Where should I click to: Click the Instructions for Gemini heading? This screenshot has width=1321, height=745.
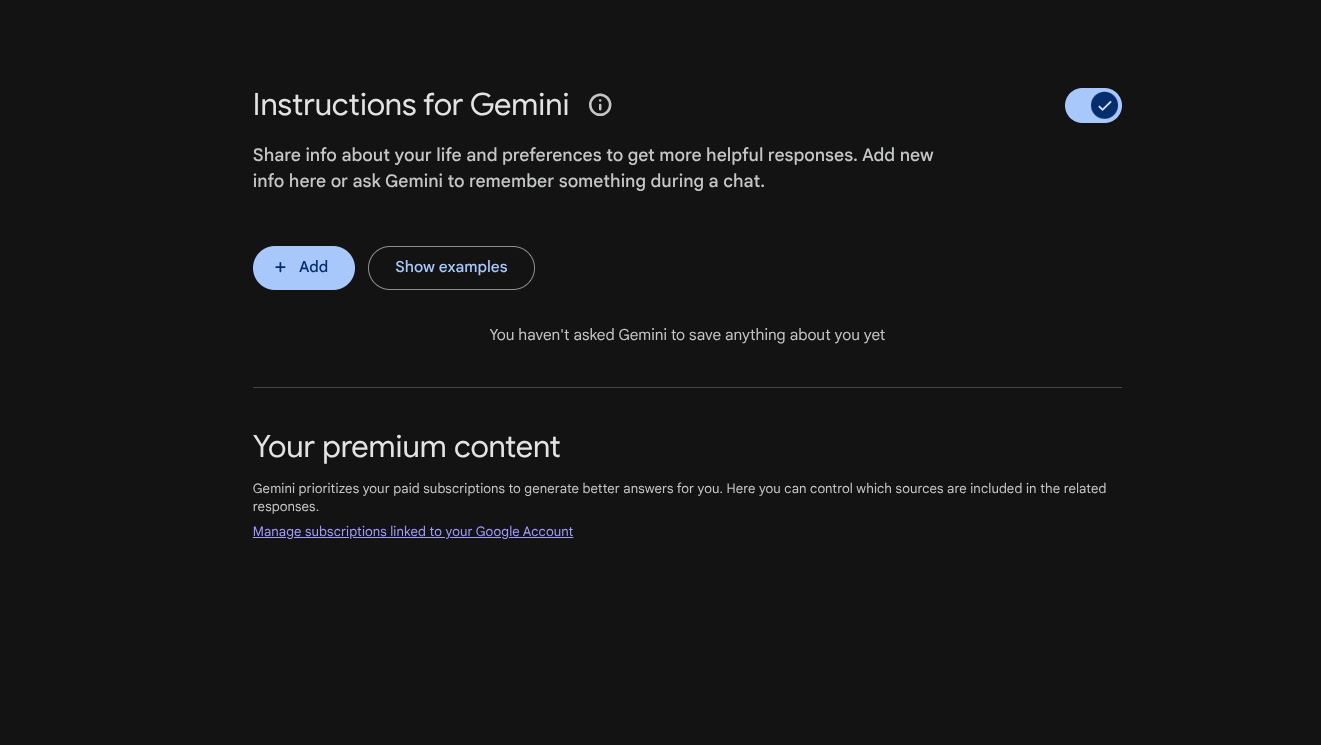(410, 105)
